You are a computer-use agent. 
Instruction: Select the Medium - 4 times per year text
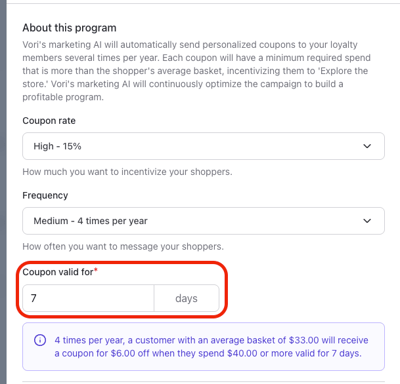pyautogui.click(x=90, y=221)
